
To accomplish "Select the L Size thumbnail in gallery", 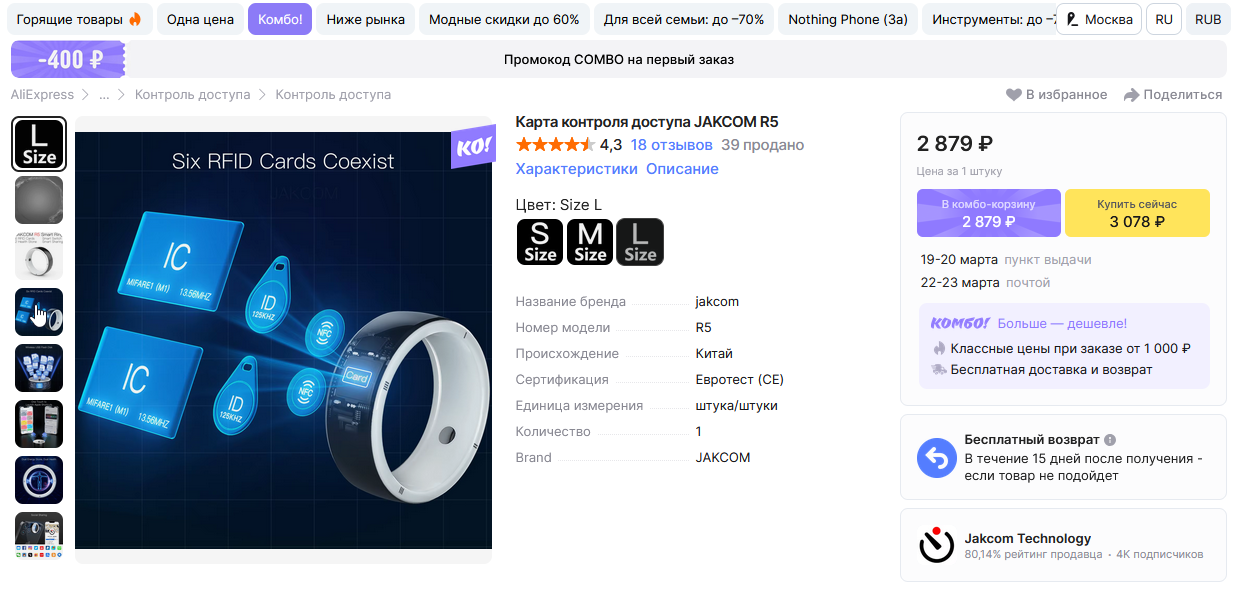I will pos(39,144).
